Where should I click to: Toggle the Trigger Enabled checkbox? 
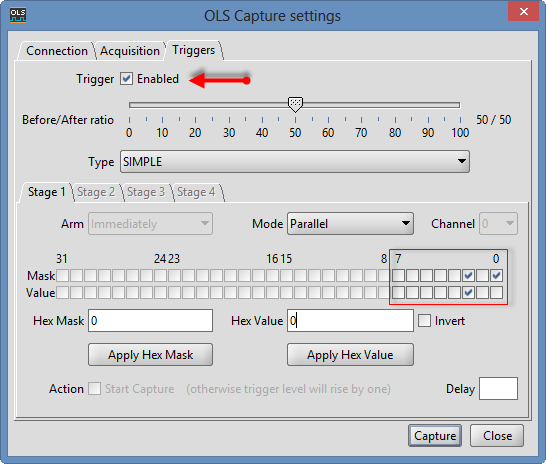click(x=126, y=79)
